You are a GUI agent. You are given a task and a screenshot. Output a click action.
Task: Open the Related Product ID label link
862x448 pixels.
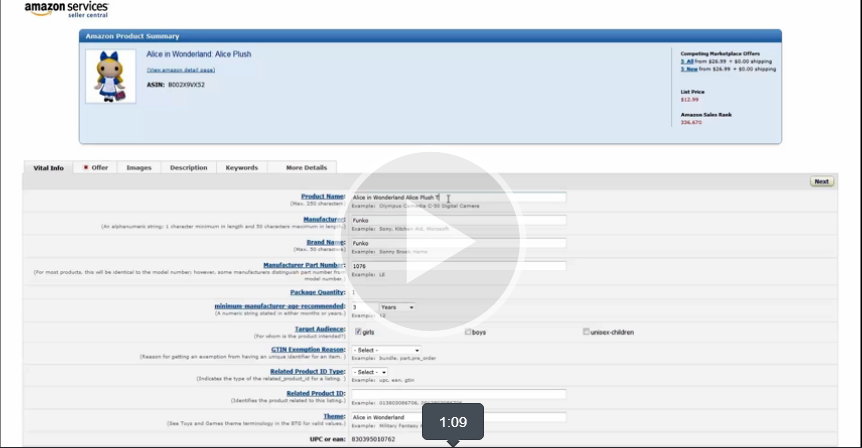click(316, 394)
